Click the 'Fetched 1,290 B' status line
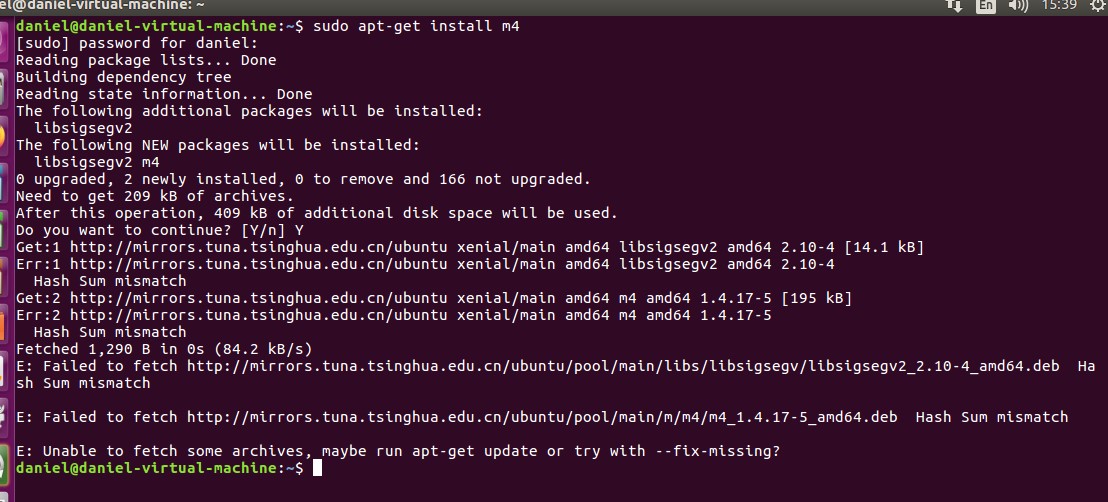This screenshot has width=1108, height=502. [164, 349]
